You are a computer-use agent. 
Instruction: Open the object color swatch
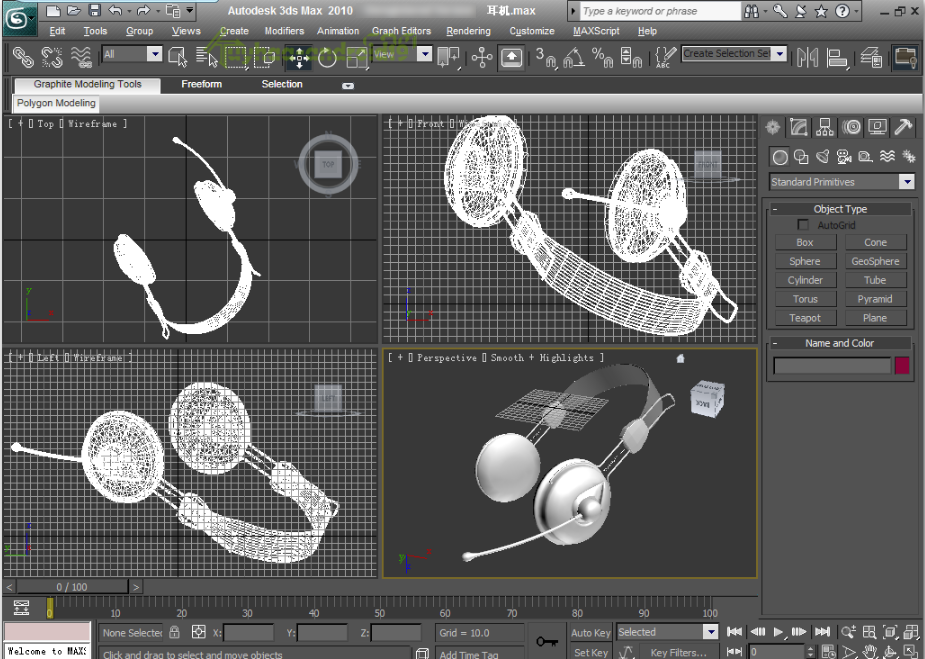(901, 366)
